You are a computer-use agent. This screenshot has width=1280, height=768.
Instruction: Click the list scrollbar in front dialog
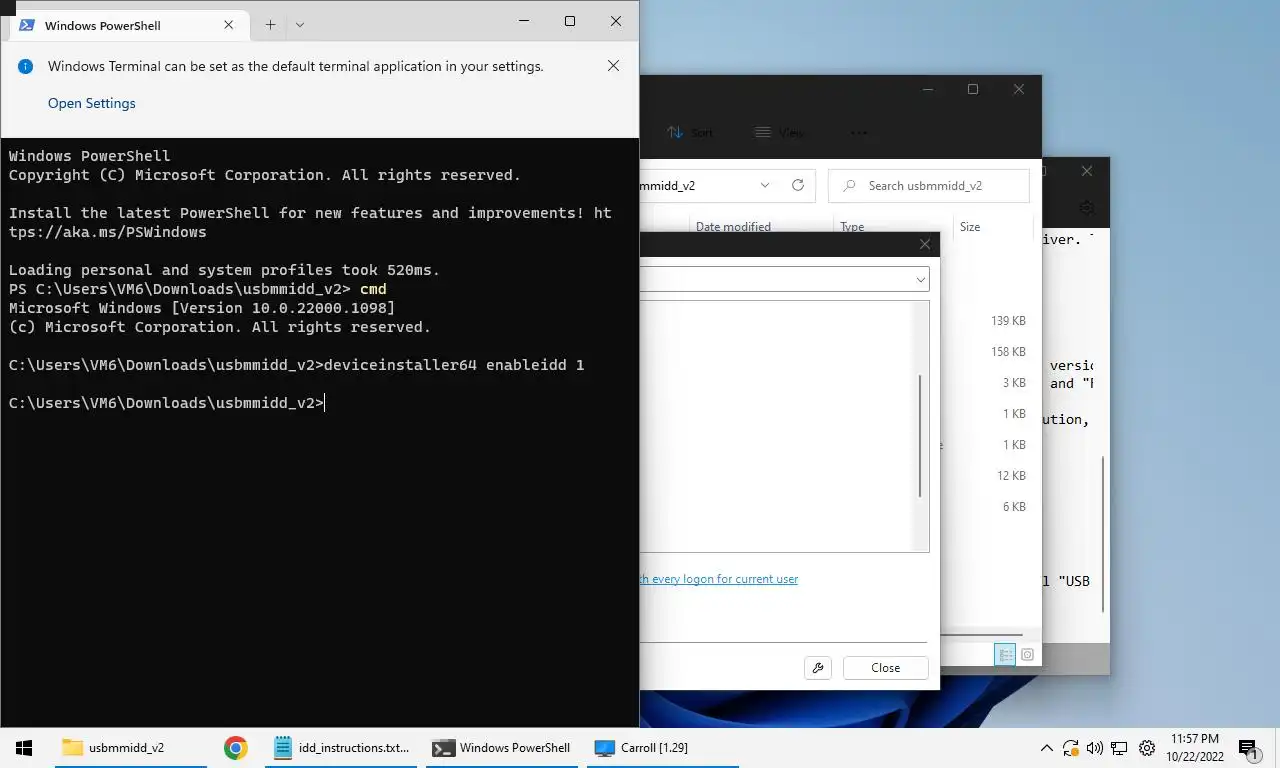click(x=920, y=436)
